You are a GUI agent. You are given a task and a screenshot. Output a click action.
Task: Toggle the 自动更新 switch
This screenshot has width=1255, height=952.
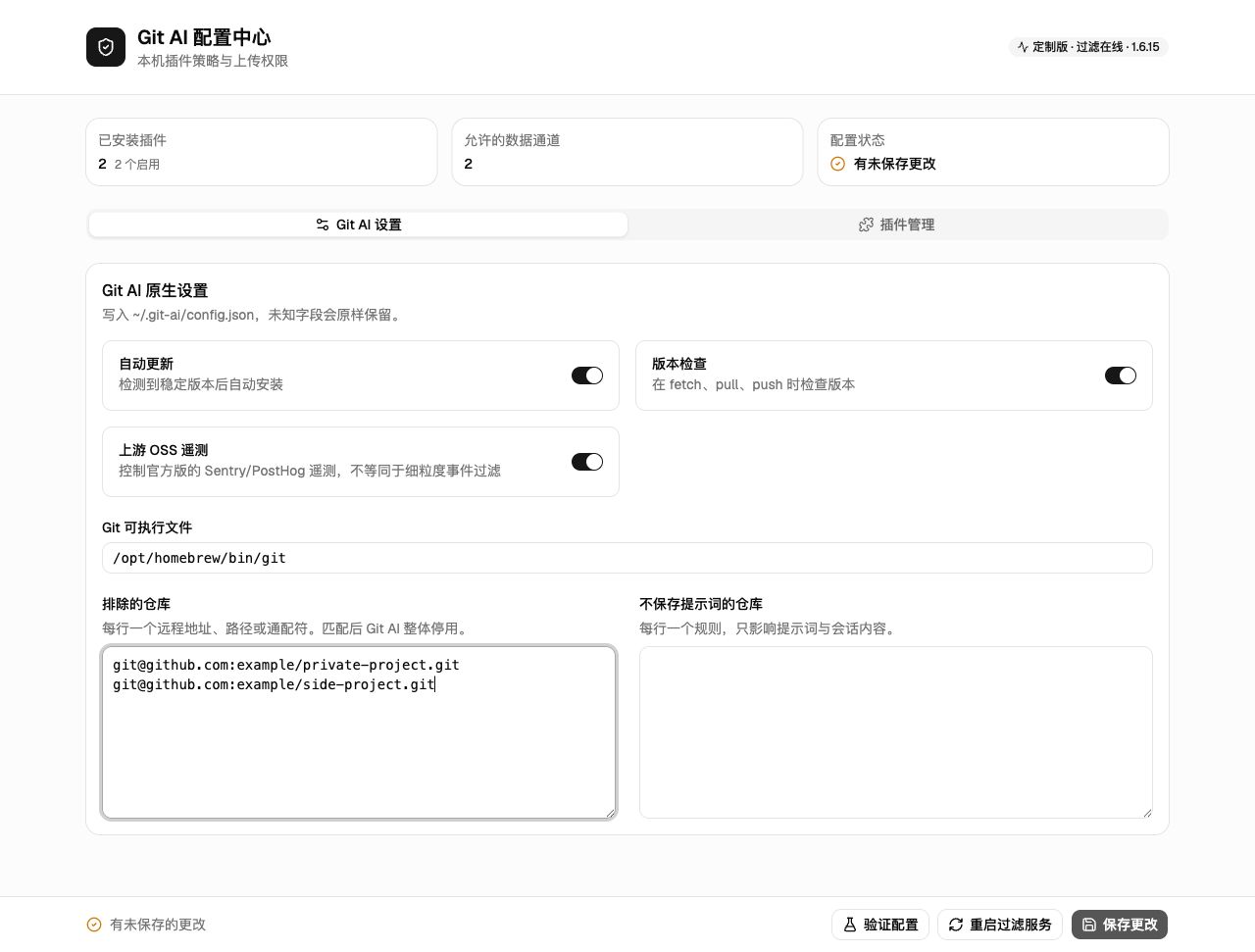coord(587,376)
